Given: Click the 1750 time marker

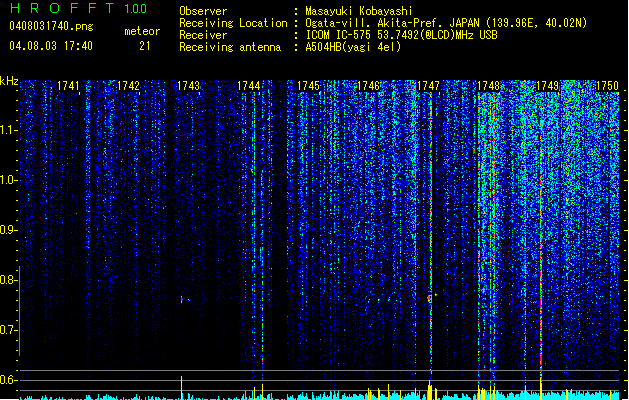Looking at the screenshot, I should [607, 86].
